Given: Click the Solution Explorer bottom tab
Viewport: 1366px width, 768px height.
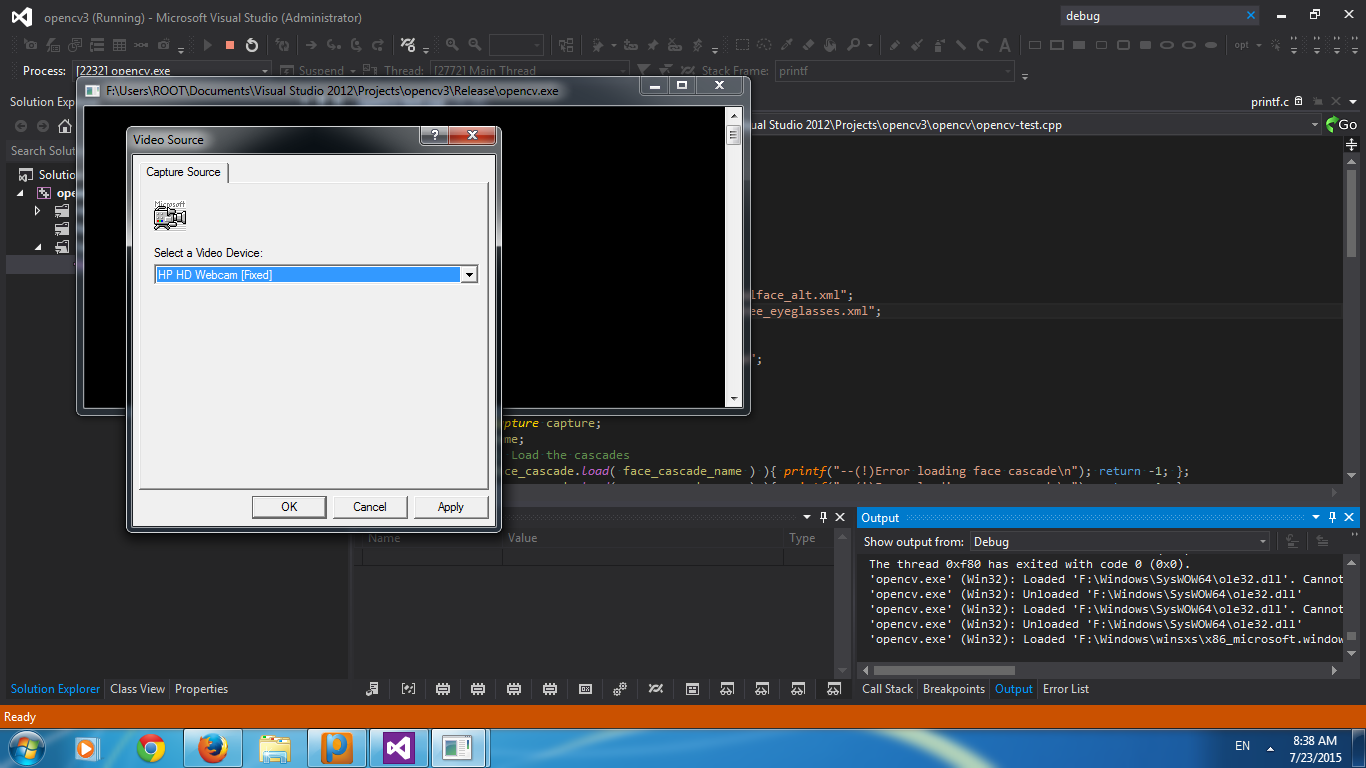Looking at the screenshot, I should 55,689.
